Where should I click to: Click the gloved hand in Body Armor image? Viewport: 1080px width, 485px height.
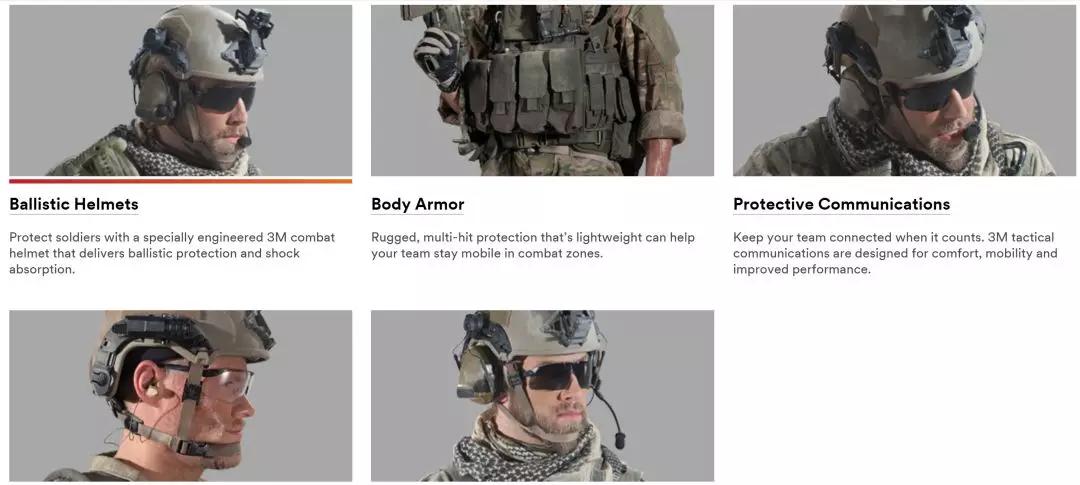pos(438,57)
